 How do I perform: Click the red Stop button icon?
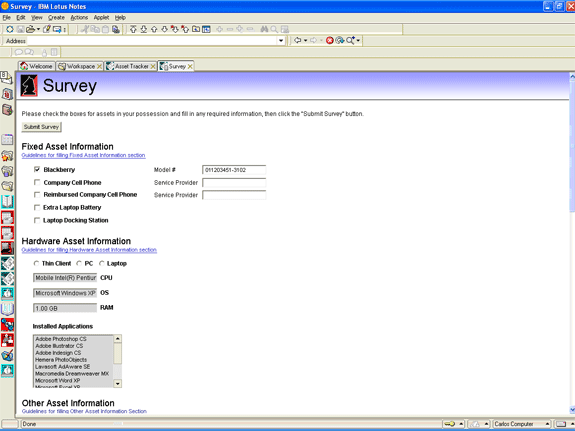tap(329, 40)
